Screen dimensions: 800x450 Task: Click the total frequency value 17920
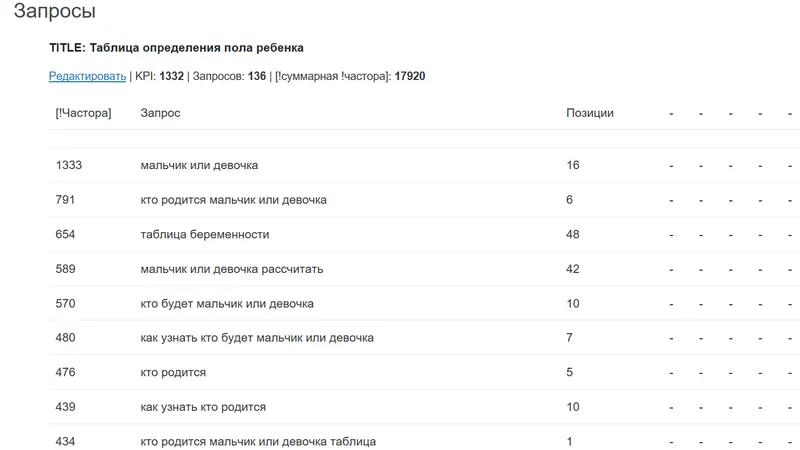pyautogui.click(x=410, y=76)
